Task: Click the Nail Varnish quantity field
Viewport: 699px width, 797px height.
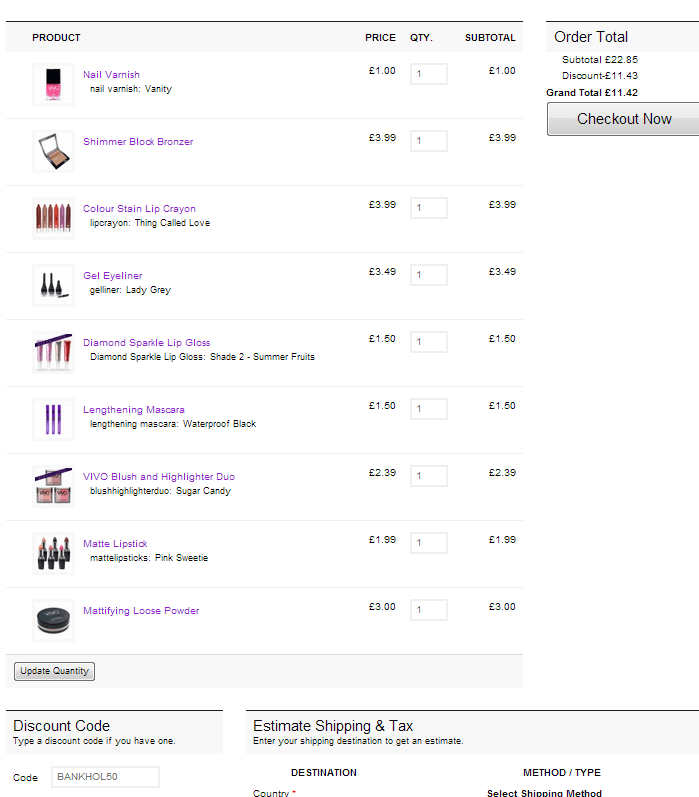Action: point(428,74)
